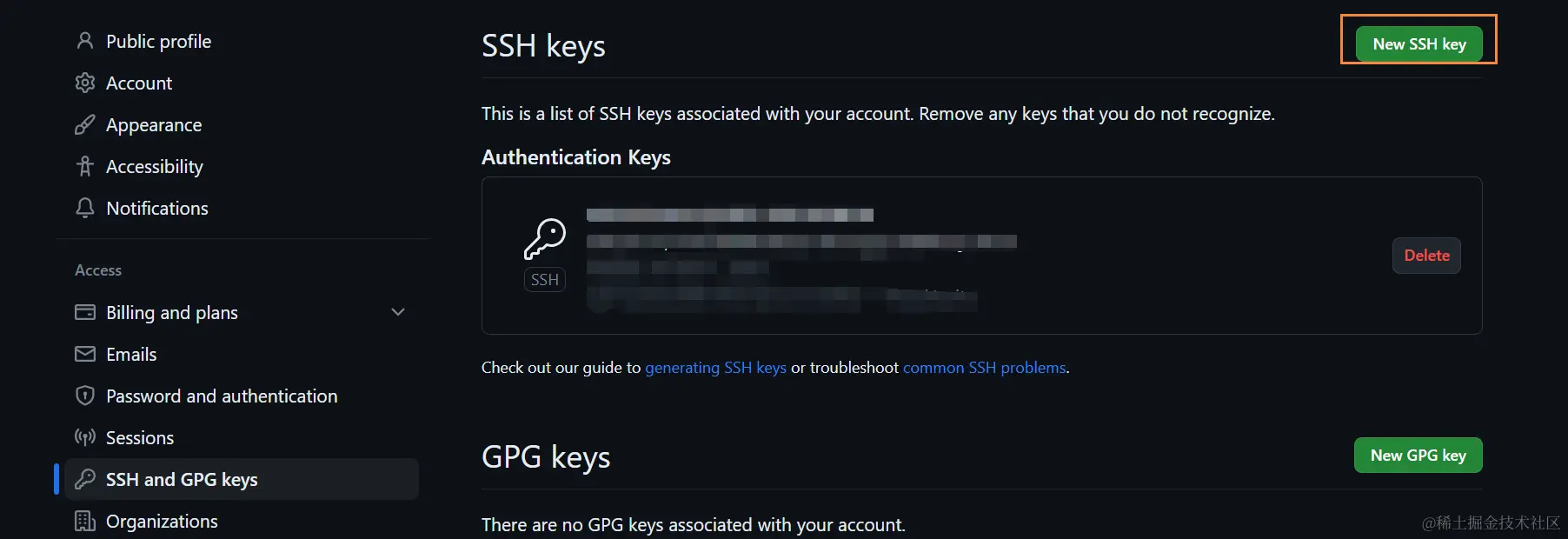Click the Public profile person icon
The width and height of the screenshot is (1568, 539).
click(84, 41)
